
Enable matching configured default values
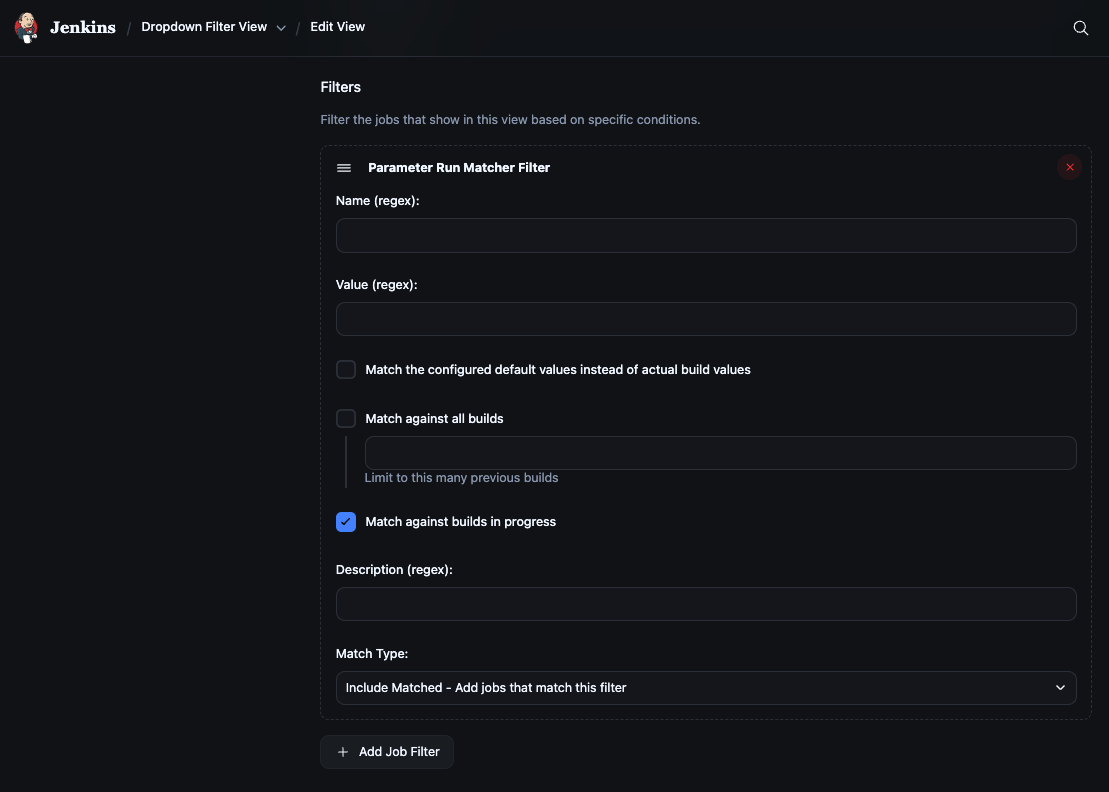click(346, 369)
